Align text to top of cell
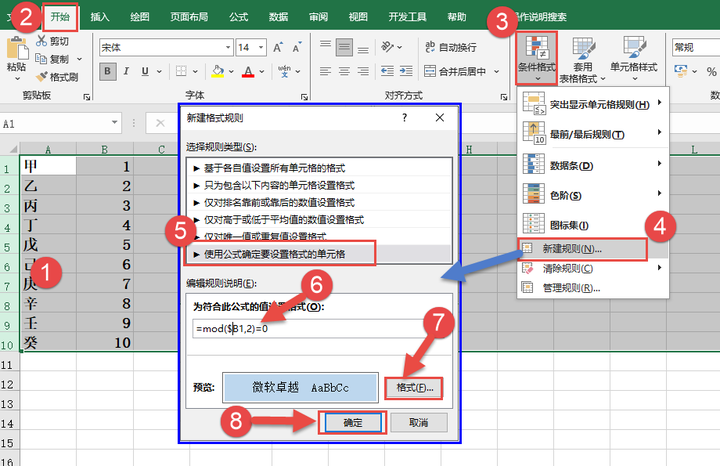Image resolution: width=720 pixels, height=466 pixels. (326, 47)
